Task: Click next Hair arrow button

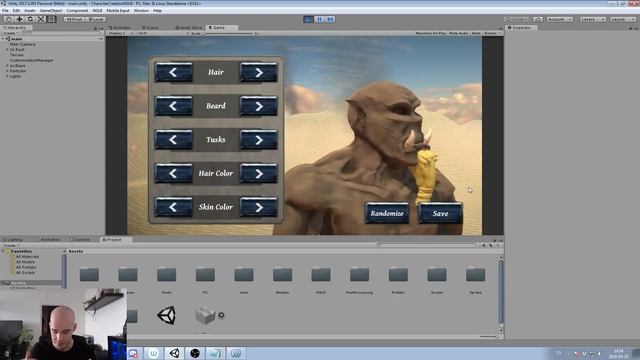Action: [259, 72]
